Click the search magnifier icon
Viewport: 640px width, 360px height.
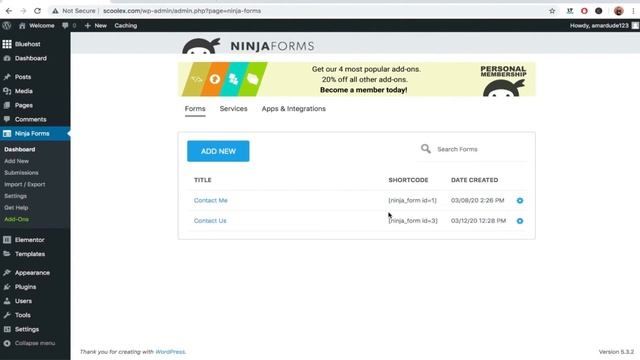coord(426,149)
